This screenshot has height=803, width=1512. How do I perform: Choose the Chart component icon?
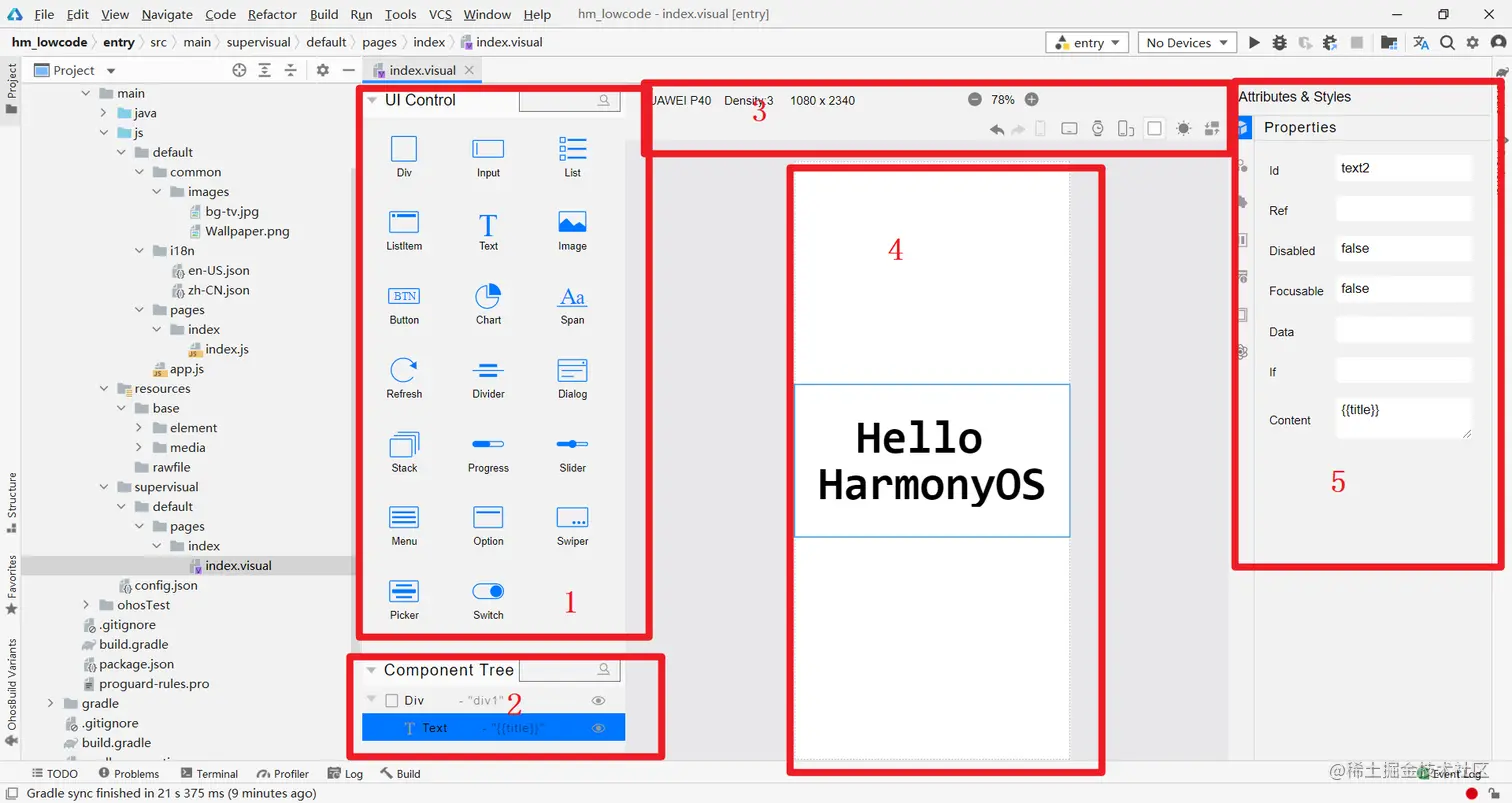pyautogui.click(x=488, y=296)
